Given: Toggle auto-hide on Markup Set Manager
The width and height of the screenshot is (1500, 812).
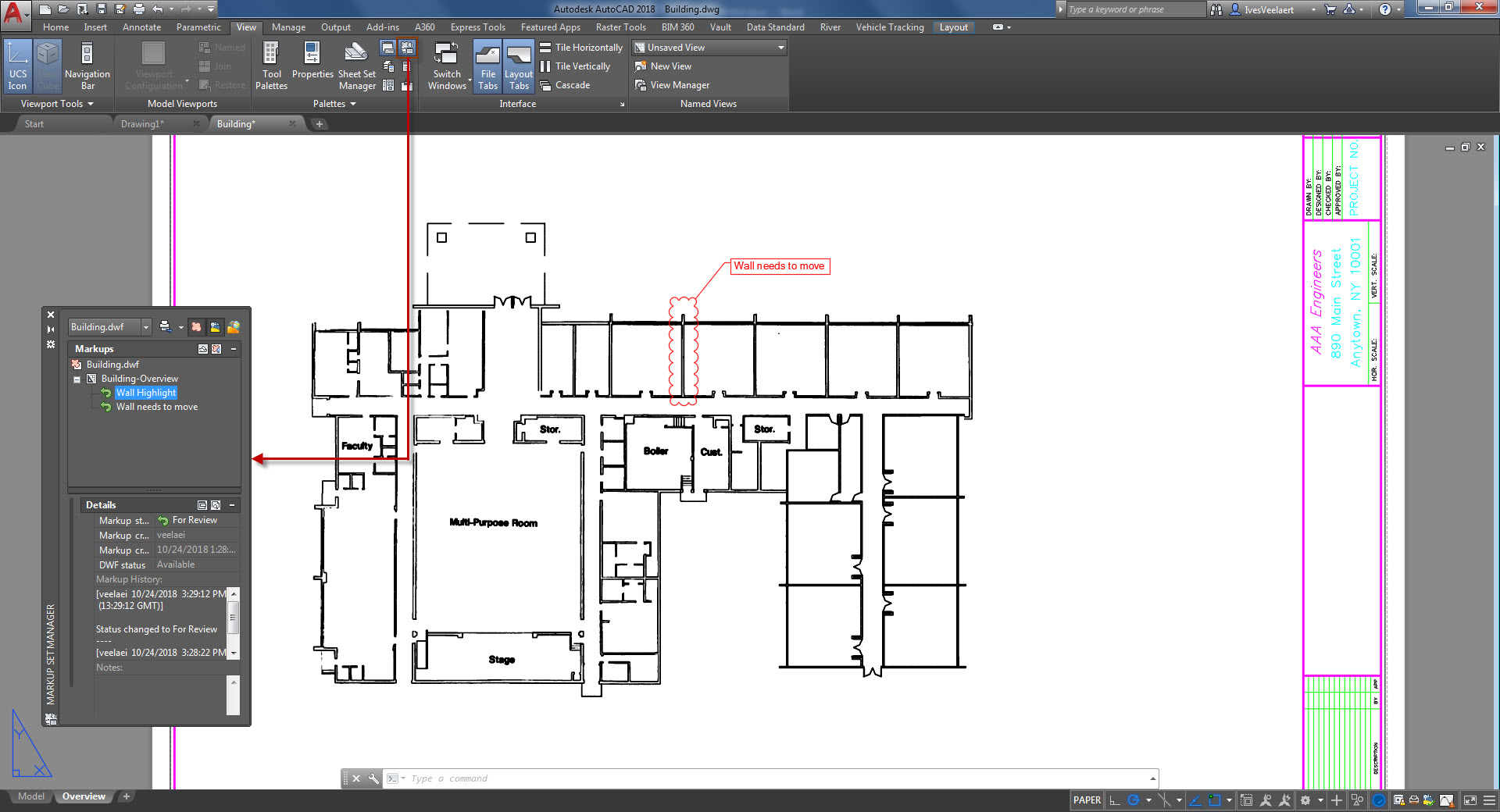Looking at the screenshot, I should pyautogui.click(x=50, y=329).
